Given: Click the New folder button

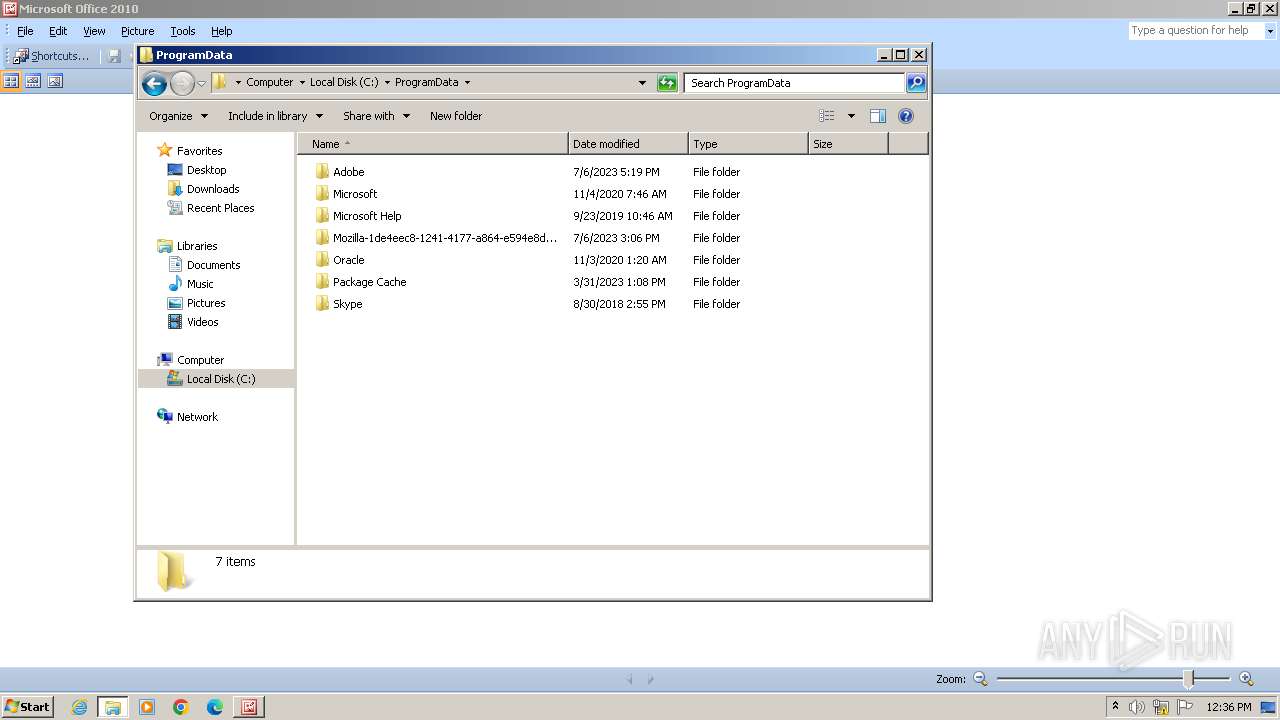Looking at the screenshot, I should (x=456, y=116).
